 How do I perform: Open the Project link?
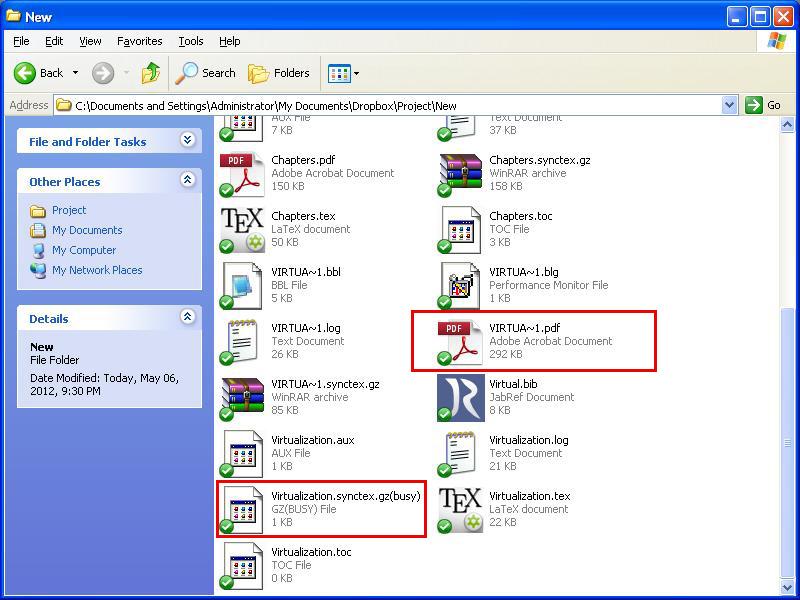click(x=69, y=210)
